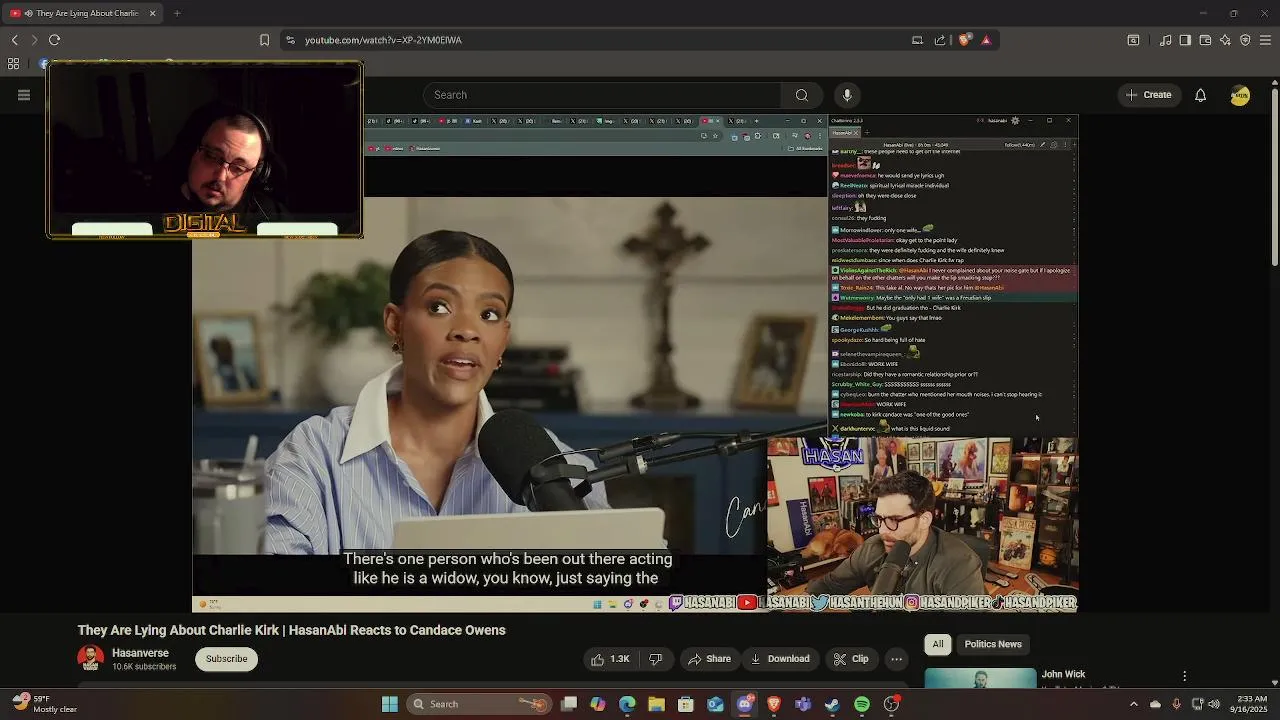The width and height of the screenshot is (1280, 720).
Task: Click install-app icon in address bar
Action: tap(917, 40)
